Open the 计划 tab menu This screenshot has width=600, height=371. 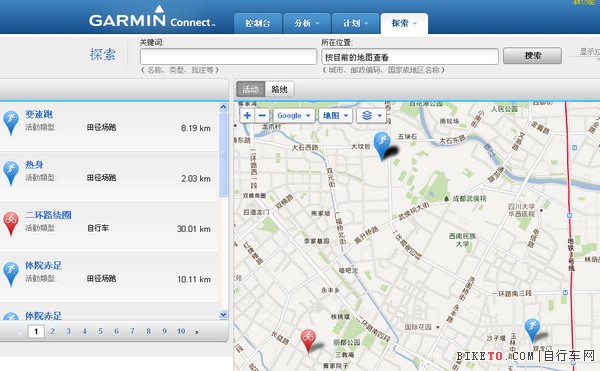[x=355, y=23]
